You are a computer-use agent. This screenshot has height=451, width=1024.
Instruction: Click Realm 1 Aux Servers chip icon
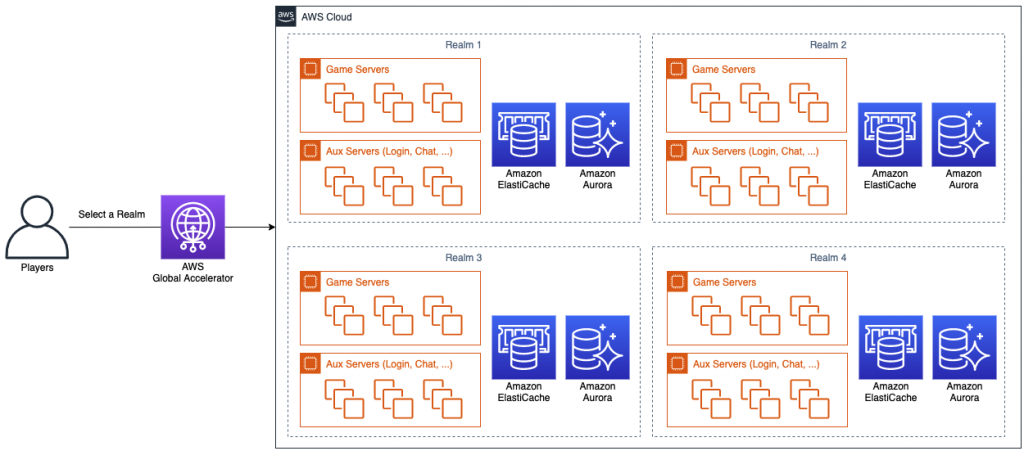coord(310,151)
